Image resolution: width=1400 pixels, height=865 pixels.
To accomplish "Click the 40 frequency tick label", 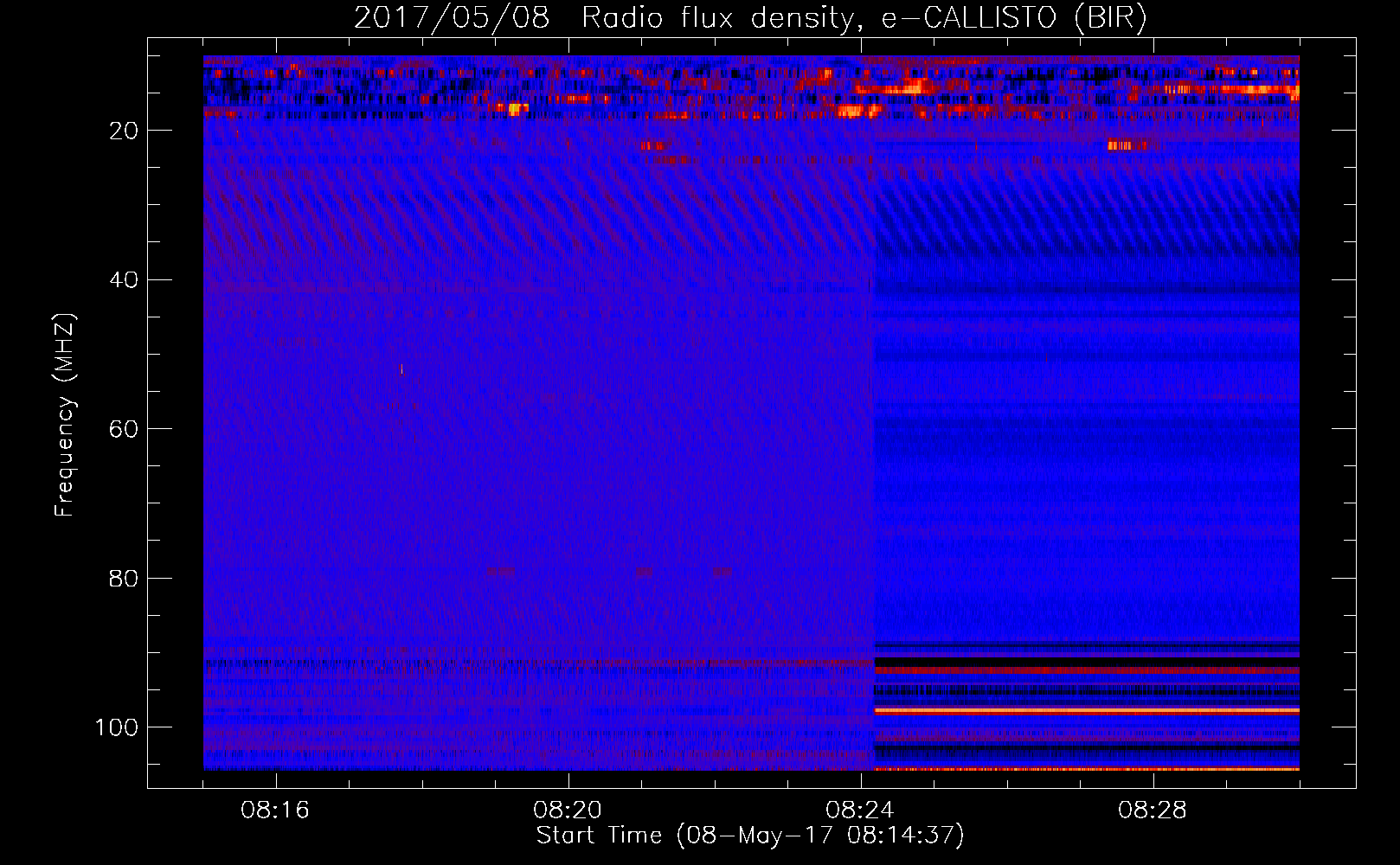I will 124,280.
